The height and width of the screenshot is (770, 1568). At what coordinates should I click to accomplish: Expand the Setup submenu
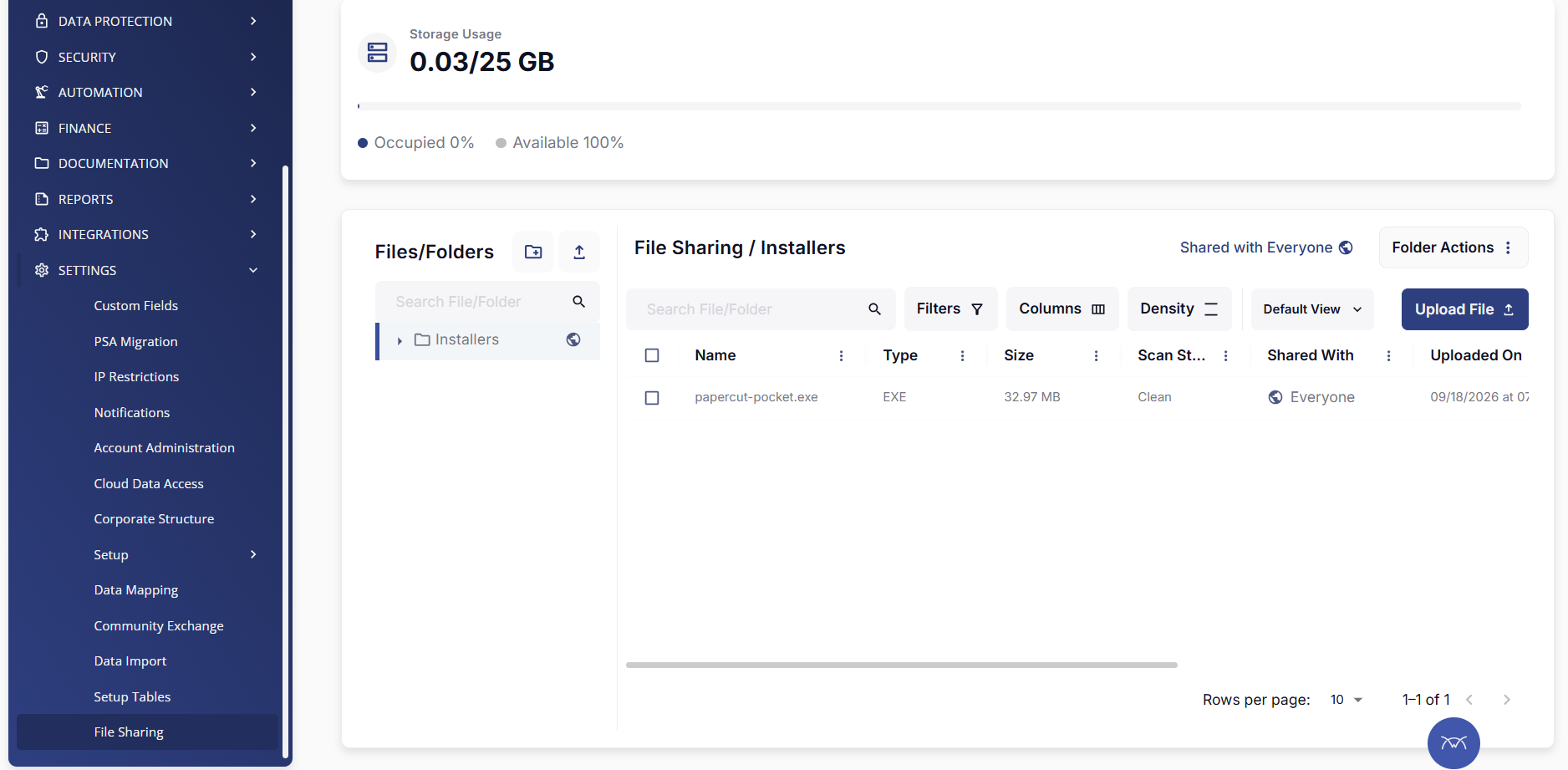253,554
